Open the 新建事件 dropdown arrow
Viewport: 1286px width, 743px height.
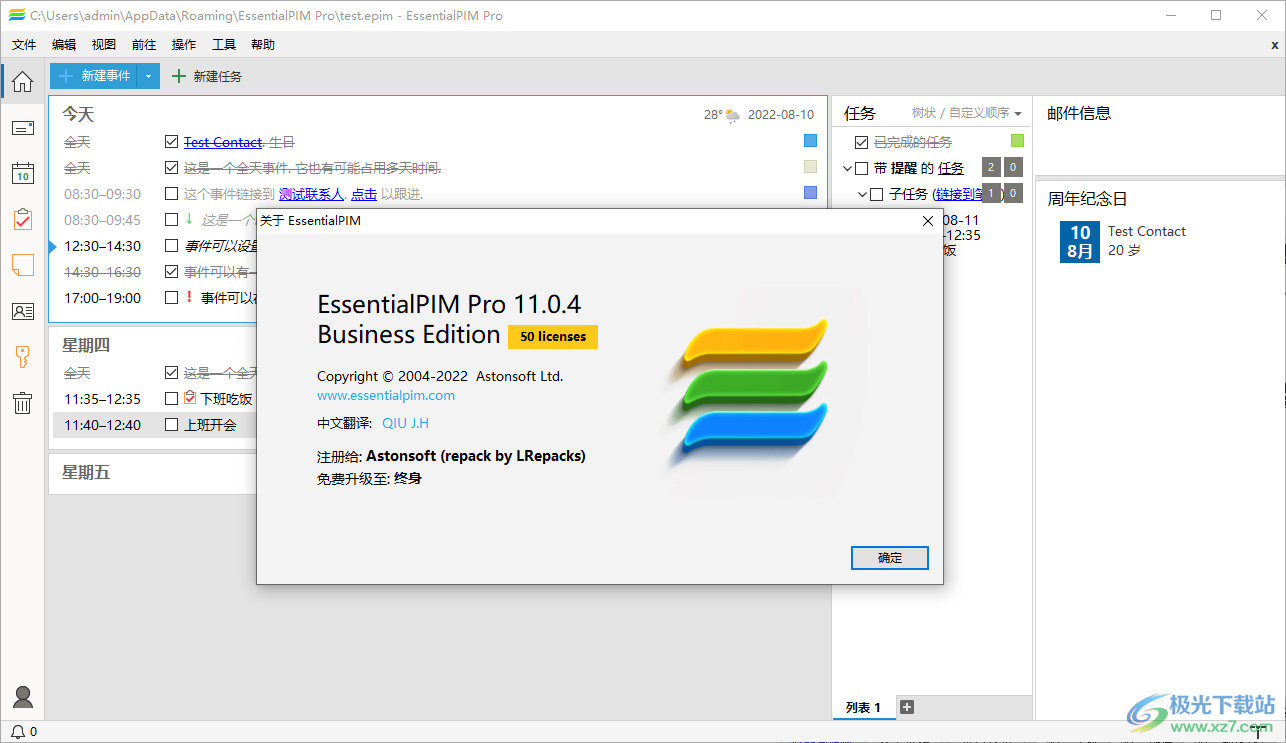click(x=148, y=76)
